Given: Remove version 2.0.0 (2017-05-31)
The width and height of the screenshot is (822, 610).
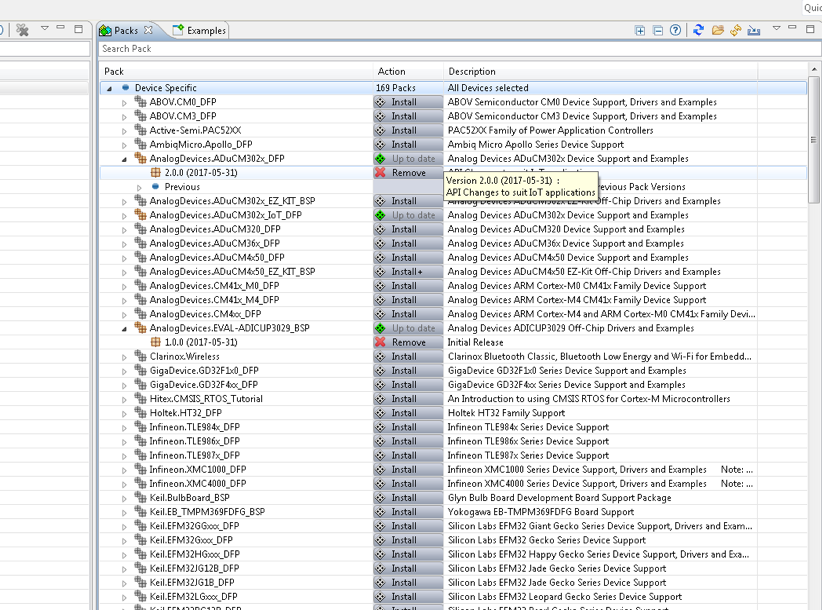Looking at the screenshot, I should coord(408,173).
